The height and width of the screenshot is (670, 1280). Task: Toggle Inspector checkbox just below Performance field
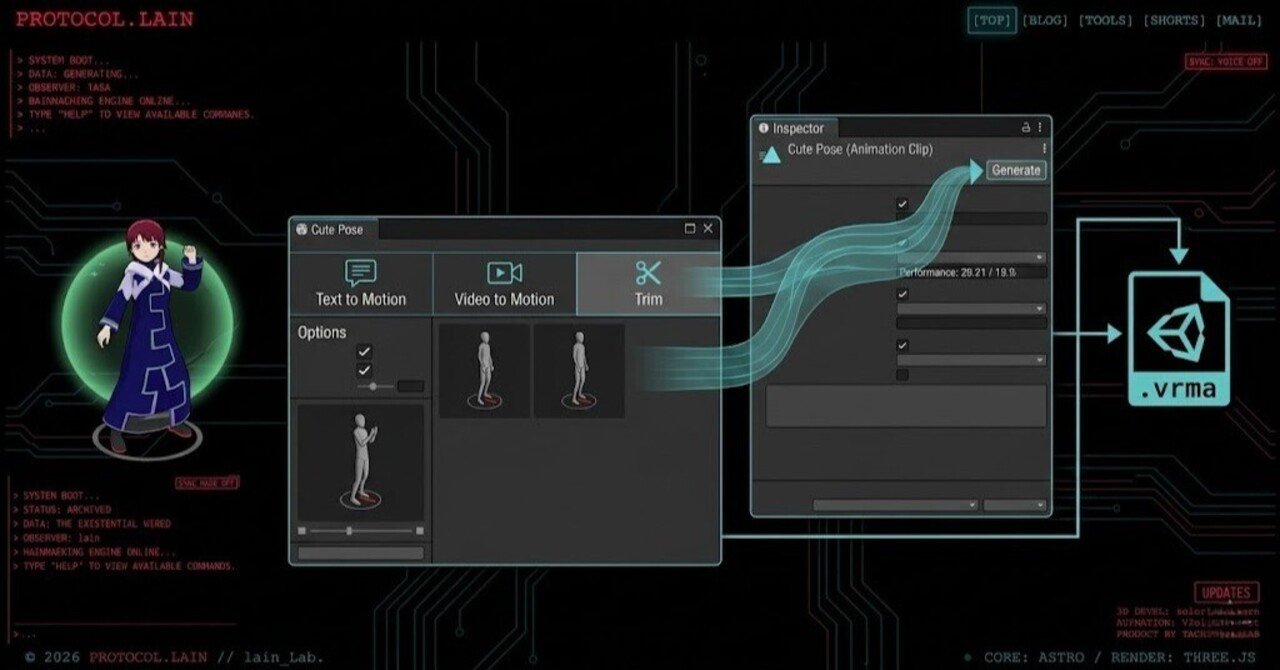coord(903,294)
